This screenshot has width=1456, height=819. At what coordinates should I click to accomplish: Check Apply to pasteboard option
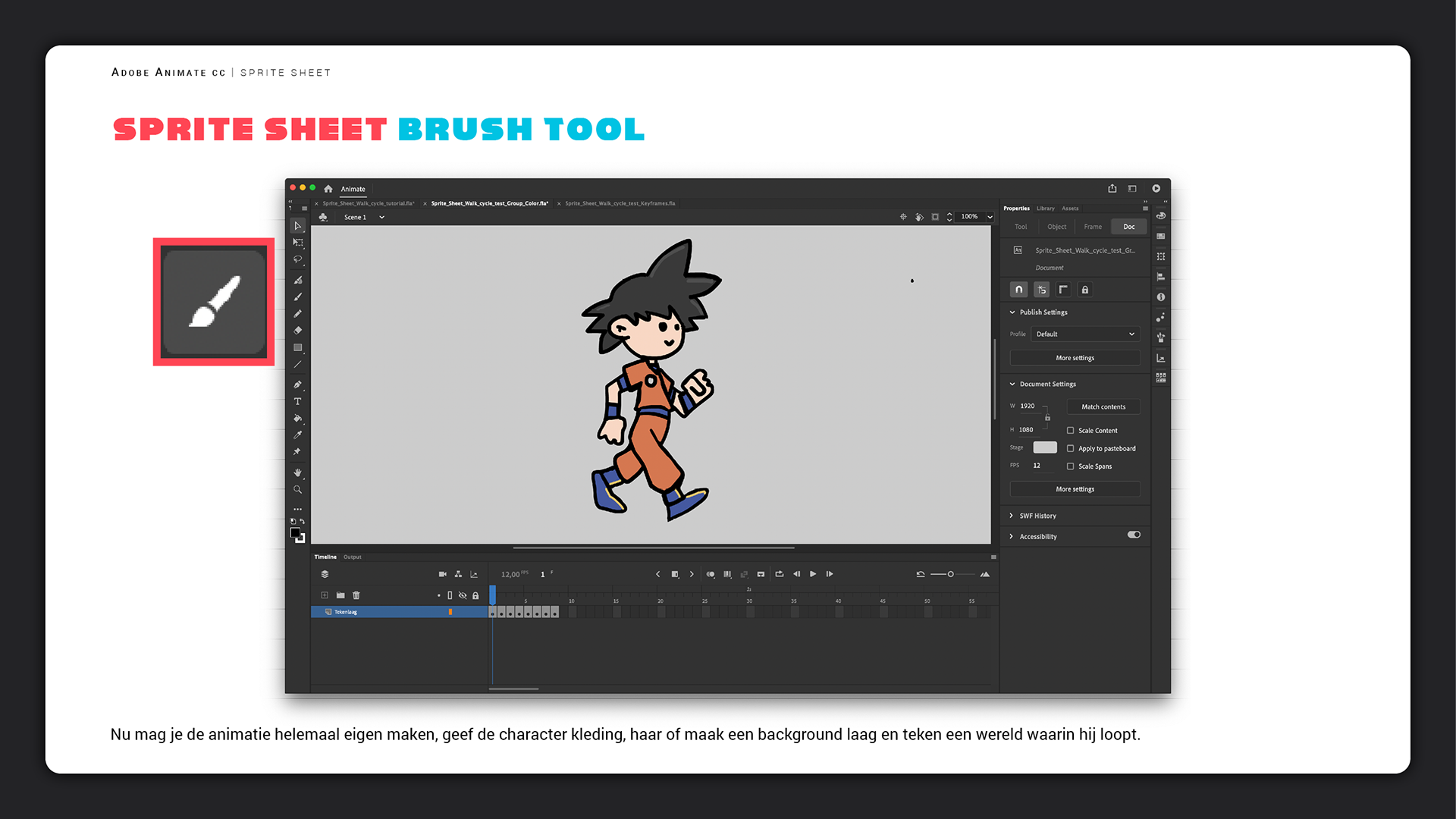[x=1071, y=448]
